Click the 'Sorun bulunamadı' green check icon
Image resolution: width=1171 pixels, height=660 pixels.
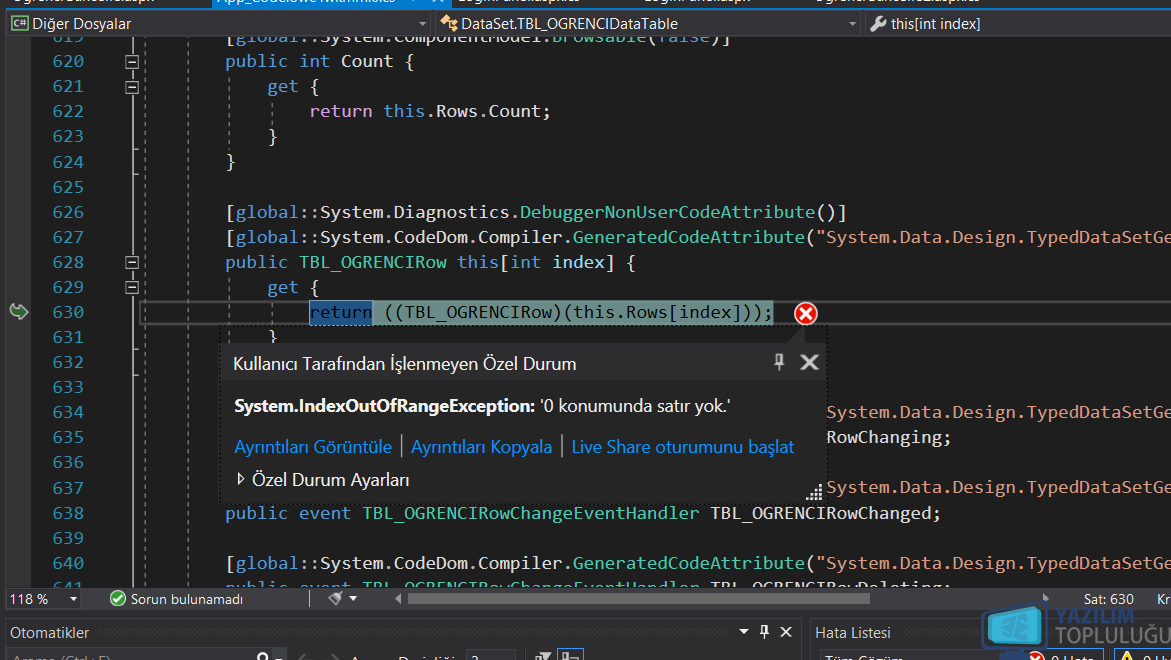(x=117, y=598)
